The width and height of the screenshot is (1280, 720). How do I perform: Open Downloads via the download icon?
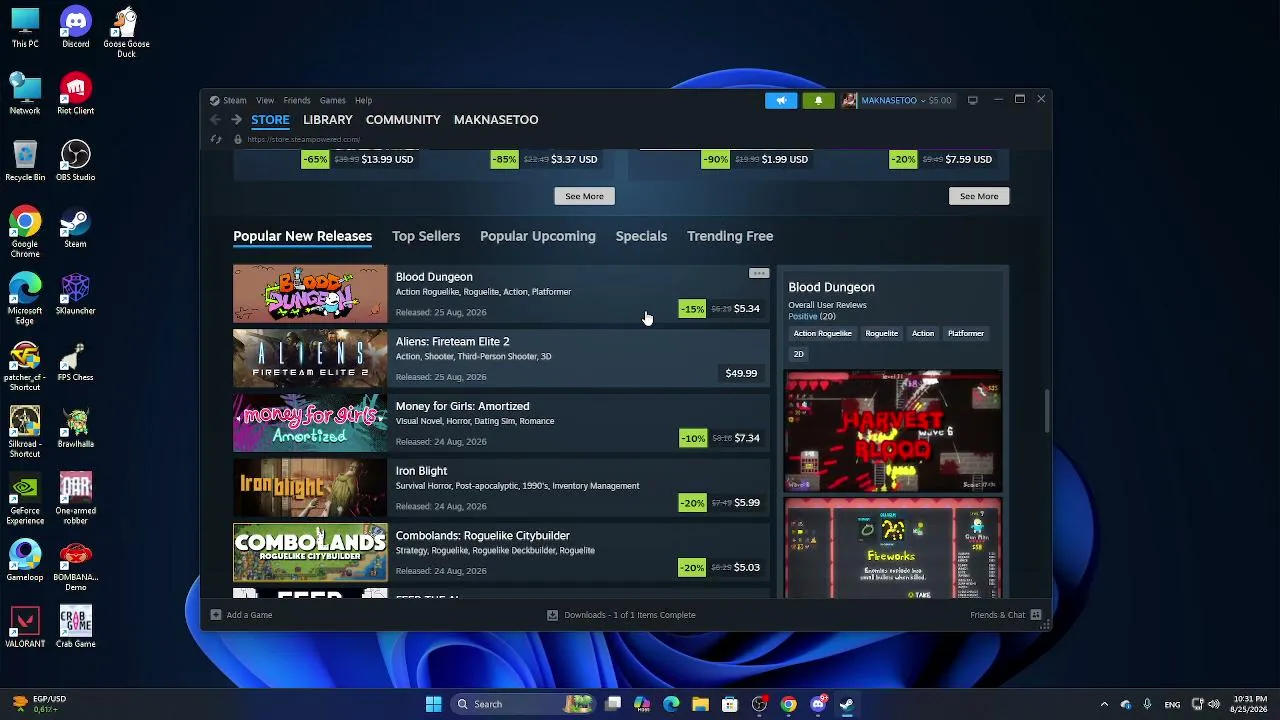[x=552, y=615]
